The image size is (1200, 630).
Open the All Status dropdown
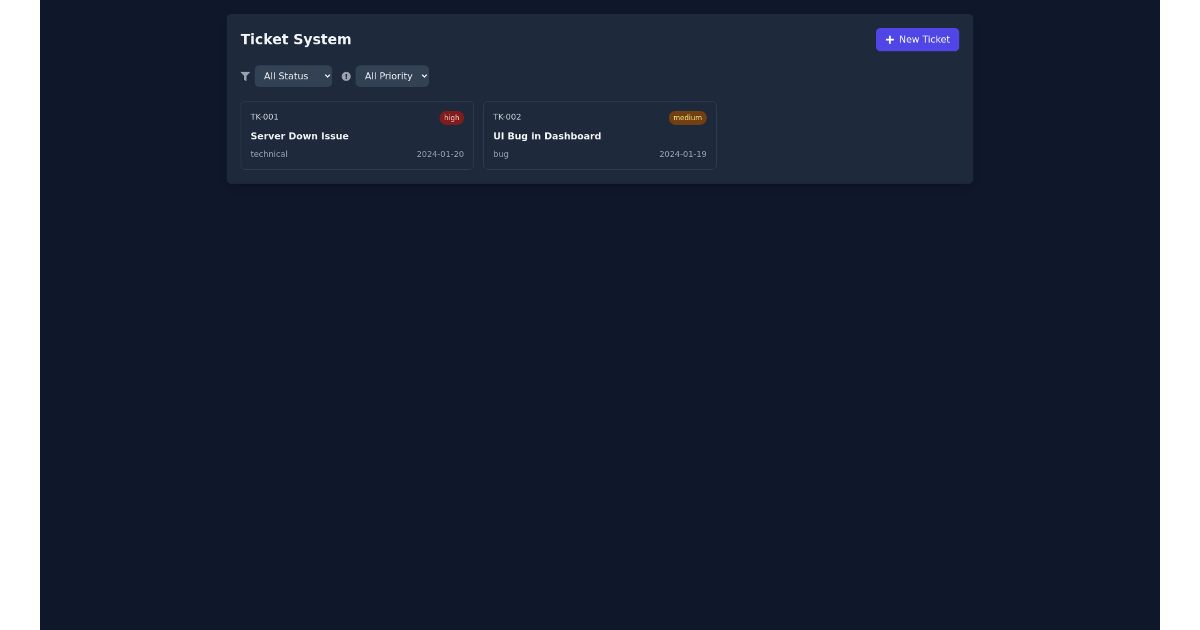pos(293,76)
